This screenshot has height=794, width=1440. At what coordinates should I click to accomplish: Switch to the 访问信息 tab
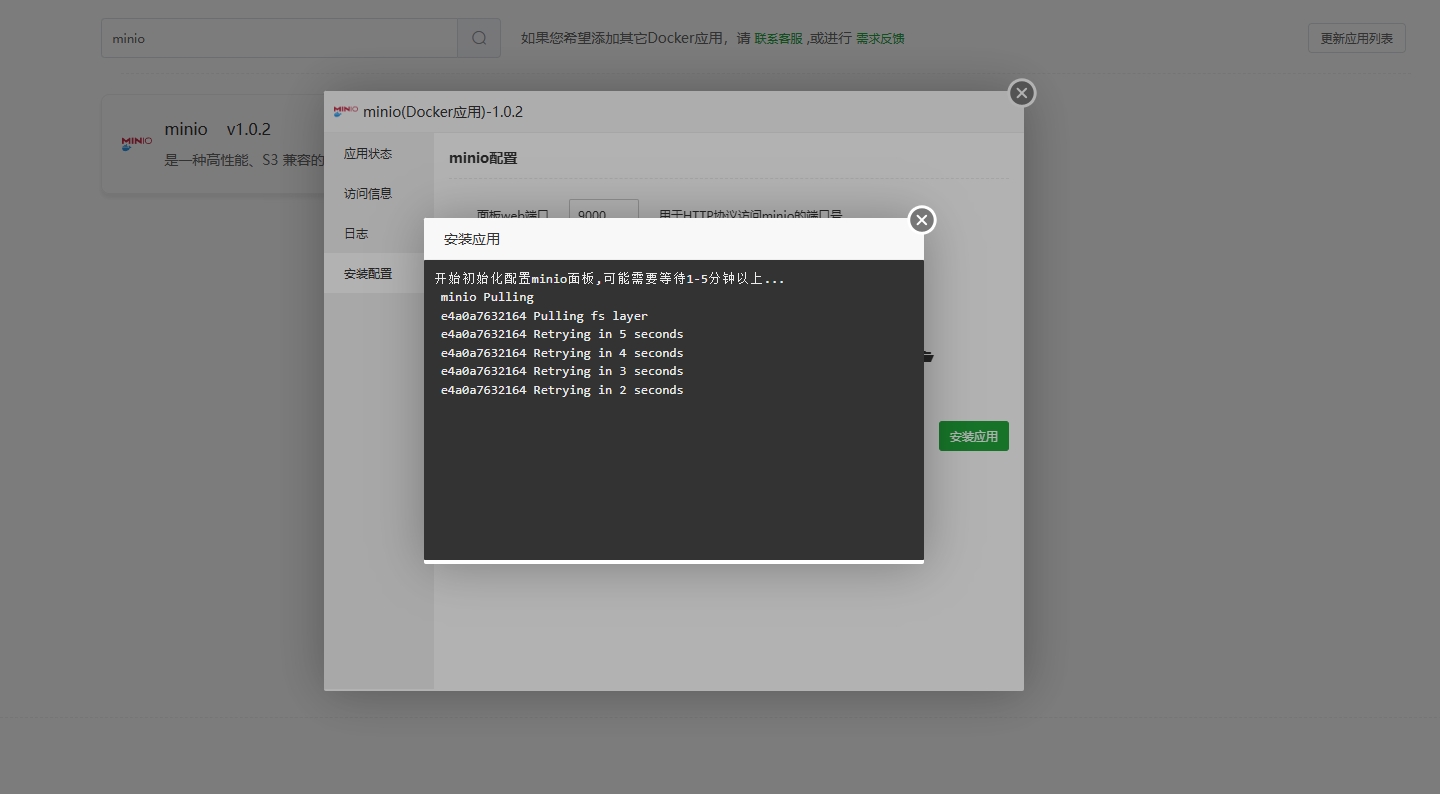pos(379,194)
